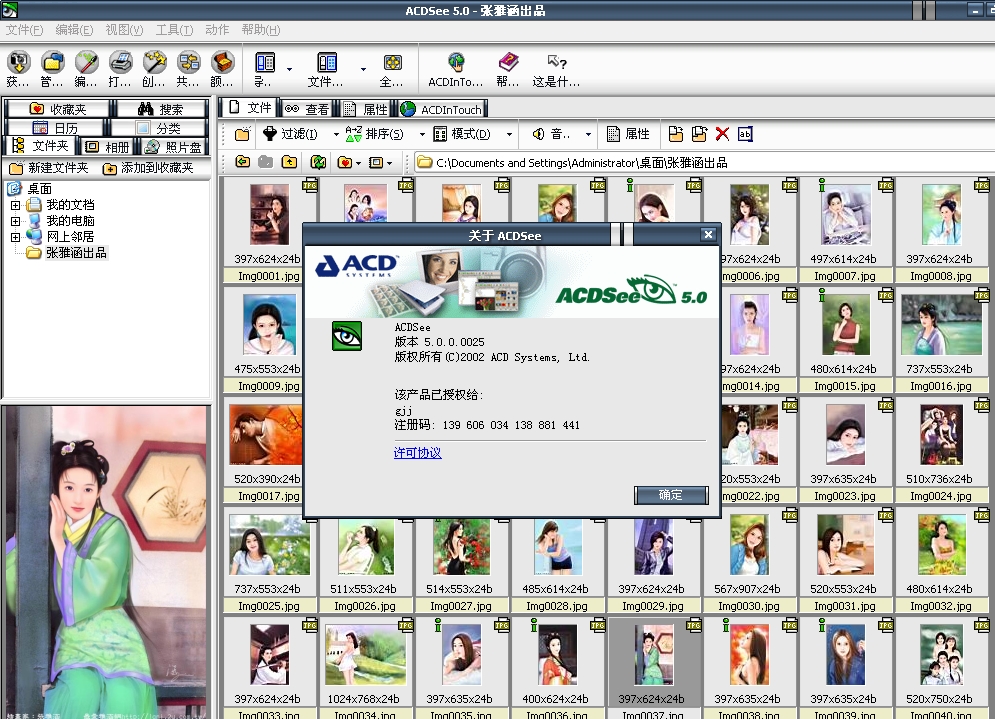Open the 文件 menu

(24, 30)
